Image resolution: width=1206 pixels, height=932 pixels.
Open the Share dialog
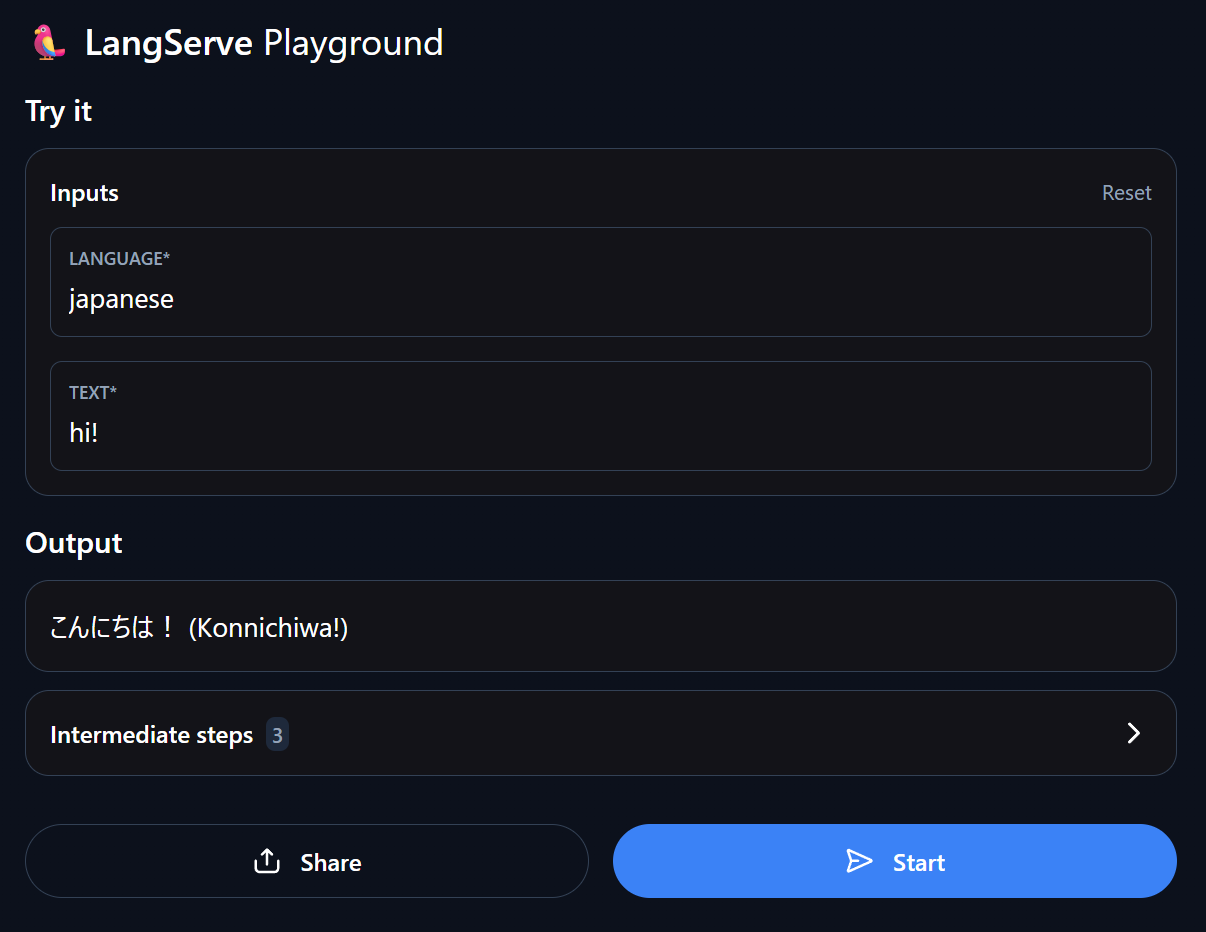tap(307, 860)
